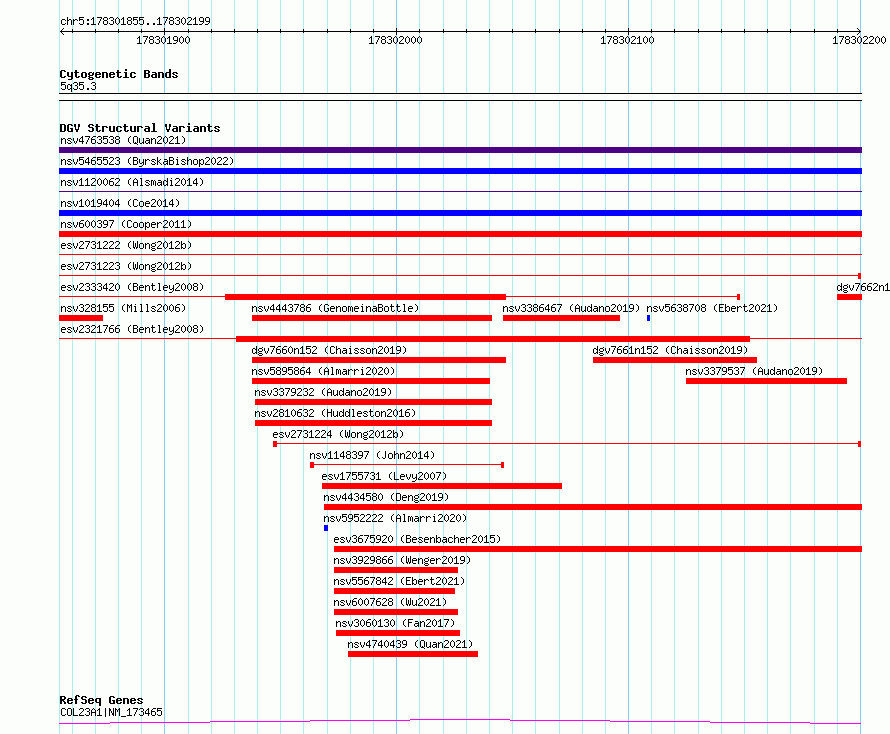890x734 pixels.
Task: Click the dark purple nsv4763538 bar
Action: 460,150
